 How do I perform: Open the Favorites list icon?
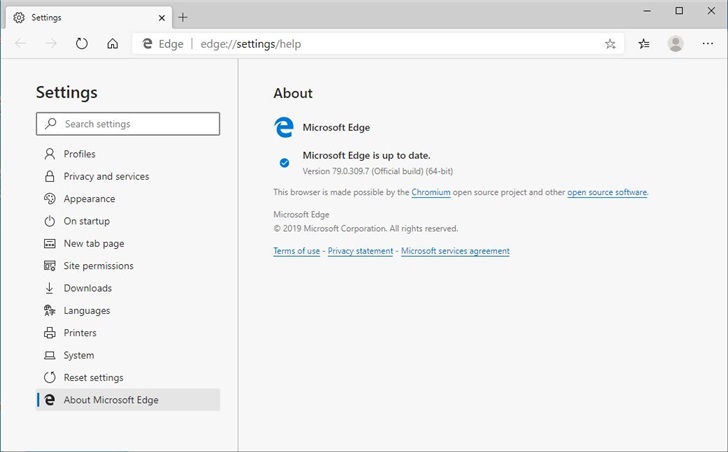click(644, 44)
